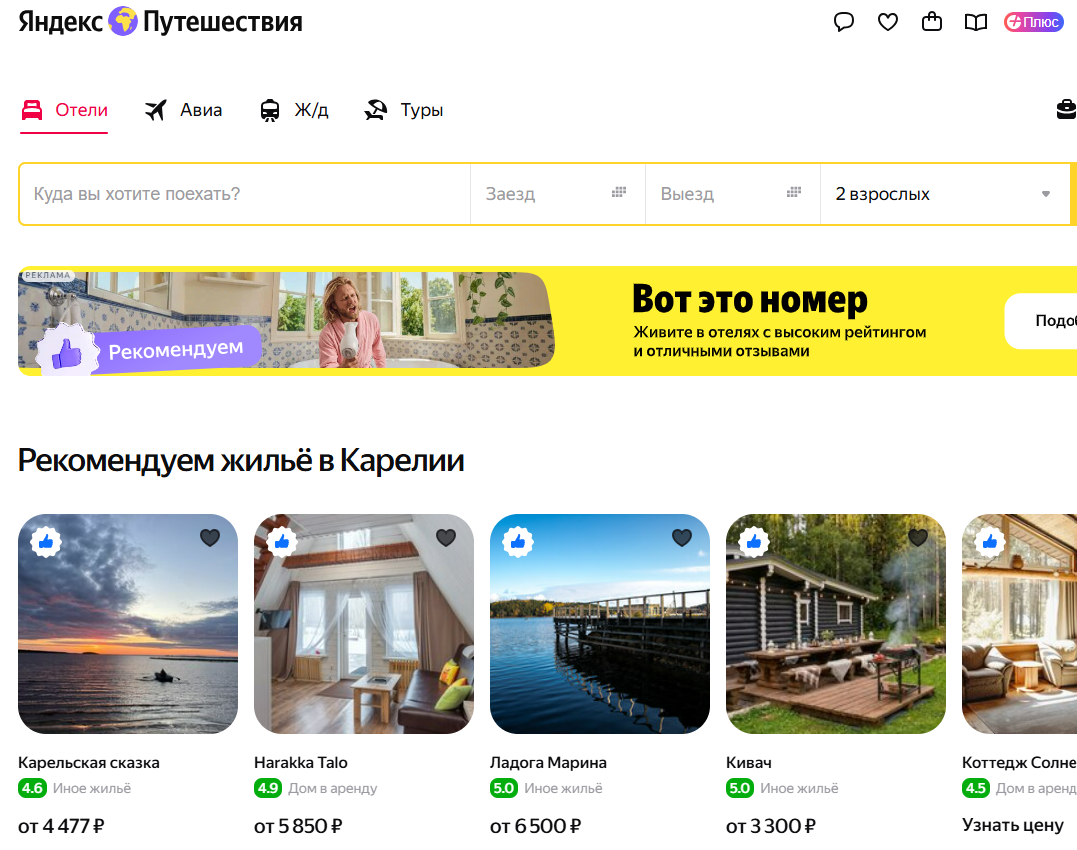This screenshot has width=1077, height=850.
Task: Open the Кивач listing title
Action: (x=749, y=763)
